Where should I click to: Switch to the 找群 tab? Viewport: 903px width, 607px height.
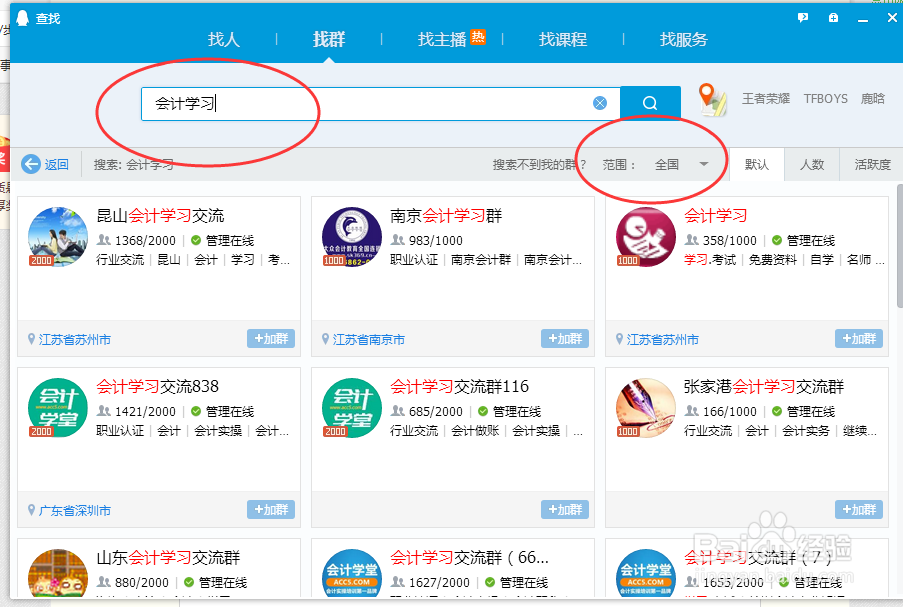(329, 39)
